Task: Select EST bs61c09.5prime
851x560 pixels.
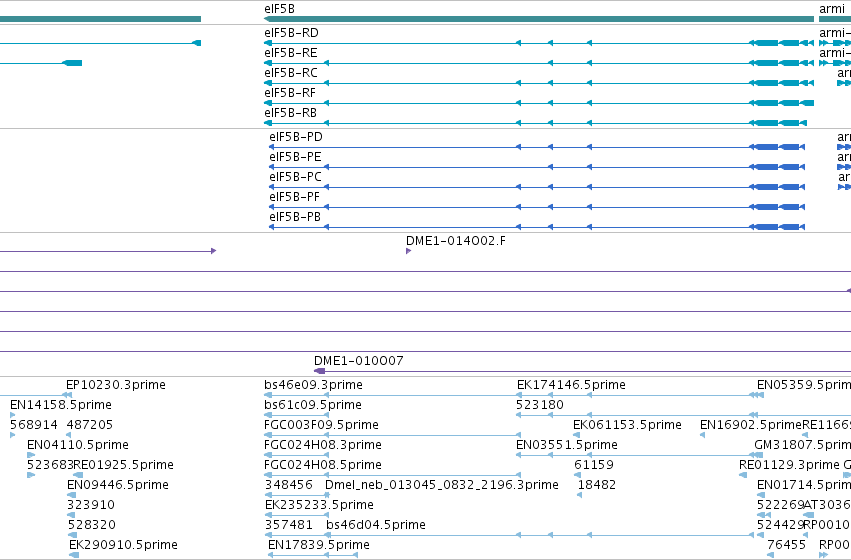Action: 313,405
